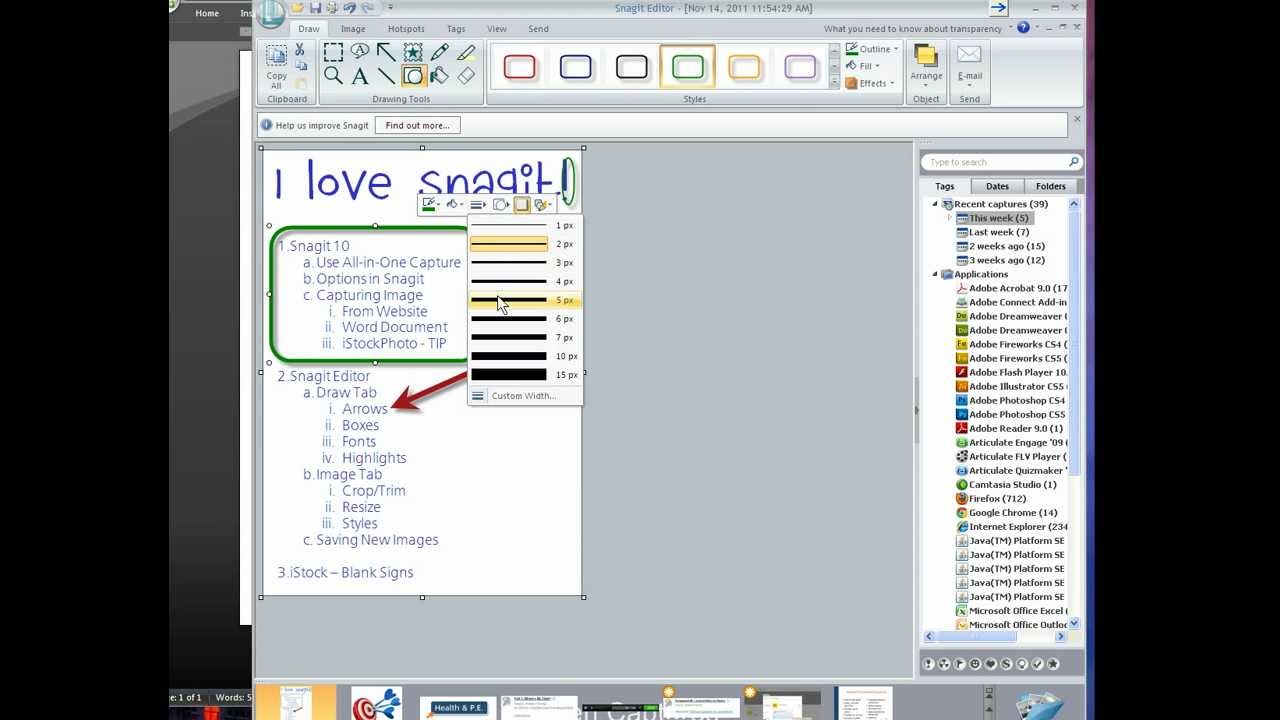The image size is (1280, 720).
Task: Open the Snagit Editor application orb button
Action: coord(271,14)
